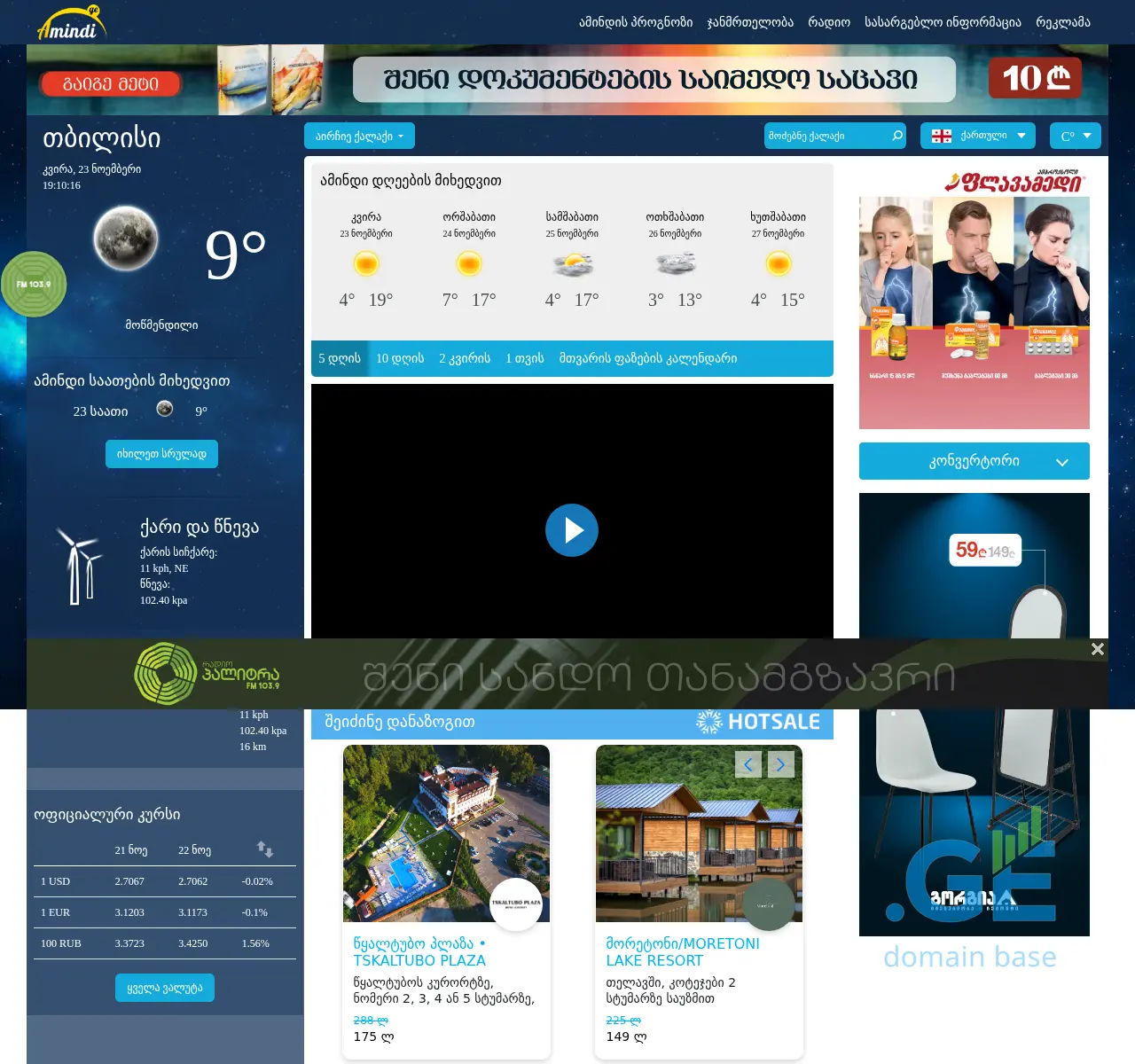The width and height of the screenshot is (1135, 1064).
Task: Play the weather forecast video
Action: click(571, 530)
